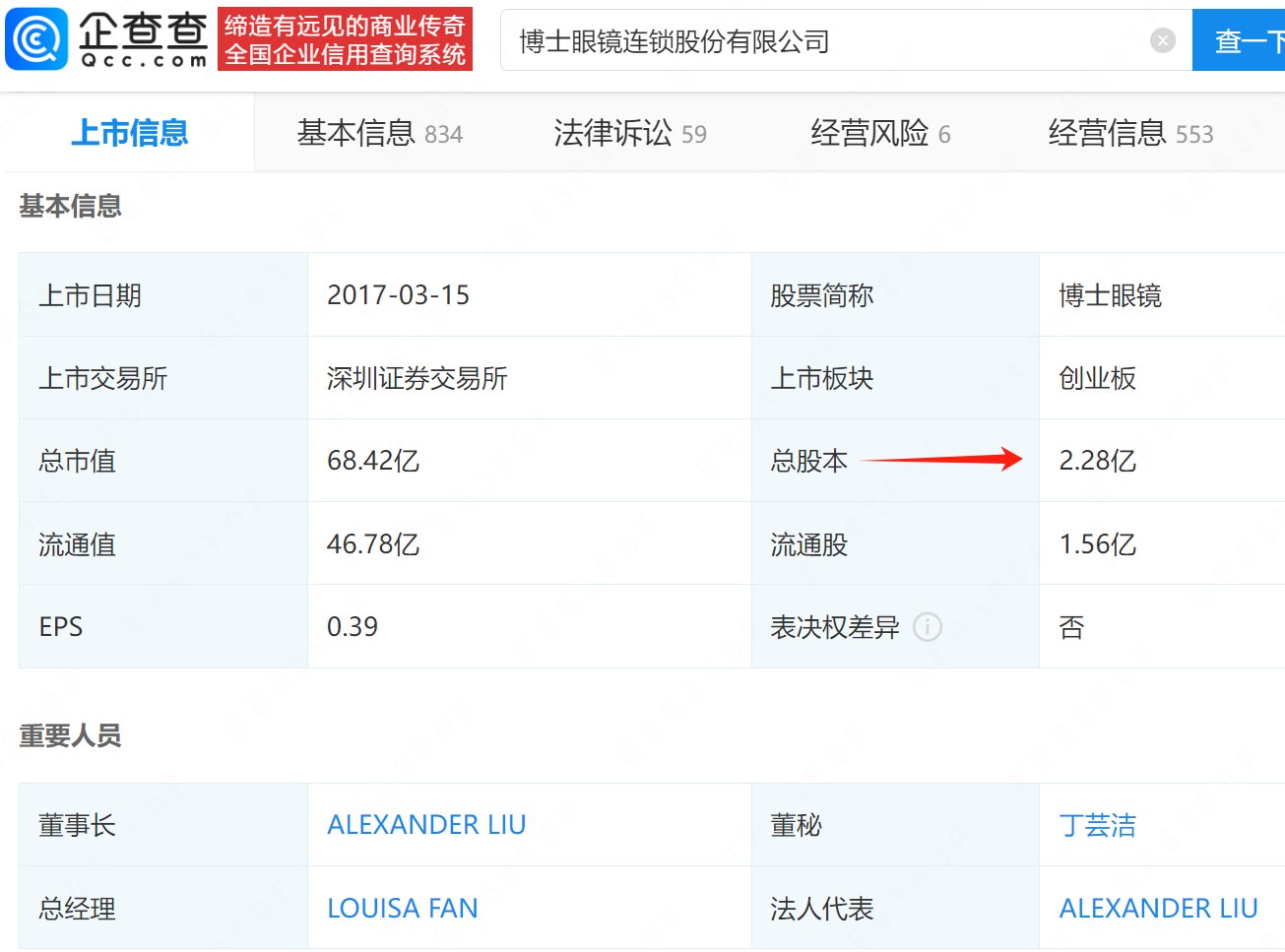Select the circulating shares value 1.56亿
Screen dimensions: 1285x952
(1098, 544)
